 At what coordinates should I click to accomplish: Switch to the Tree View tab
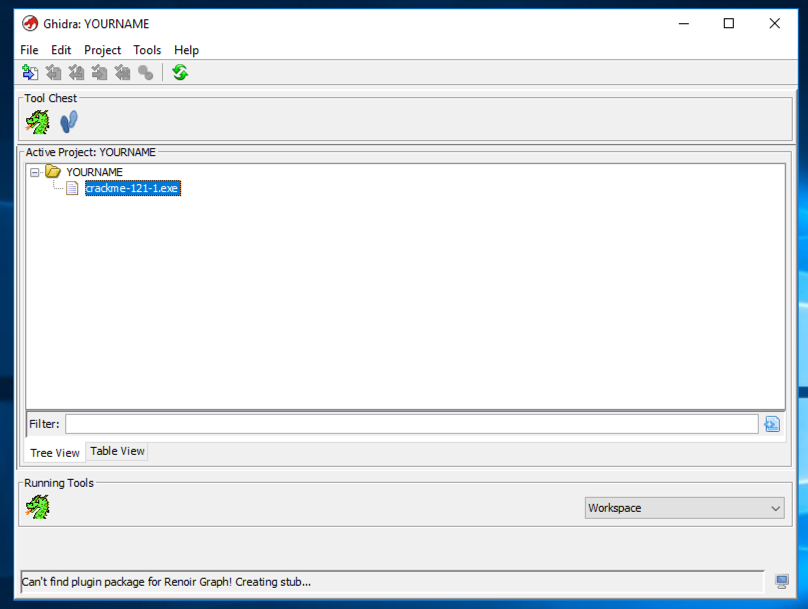55,452
